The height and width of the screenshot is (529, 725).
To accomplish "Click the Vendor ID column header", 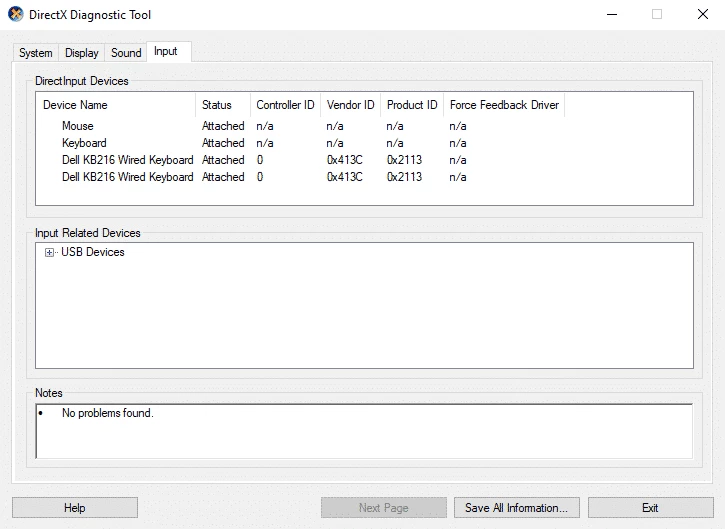I will tap(350, 105).
